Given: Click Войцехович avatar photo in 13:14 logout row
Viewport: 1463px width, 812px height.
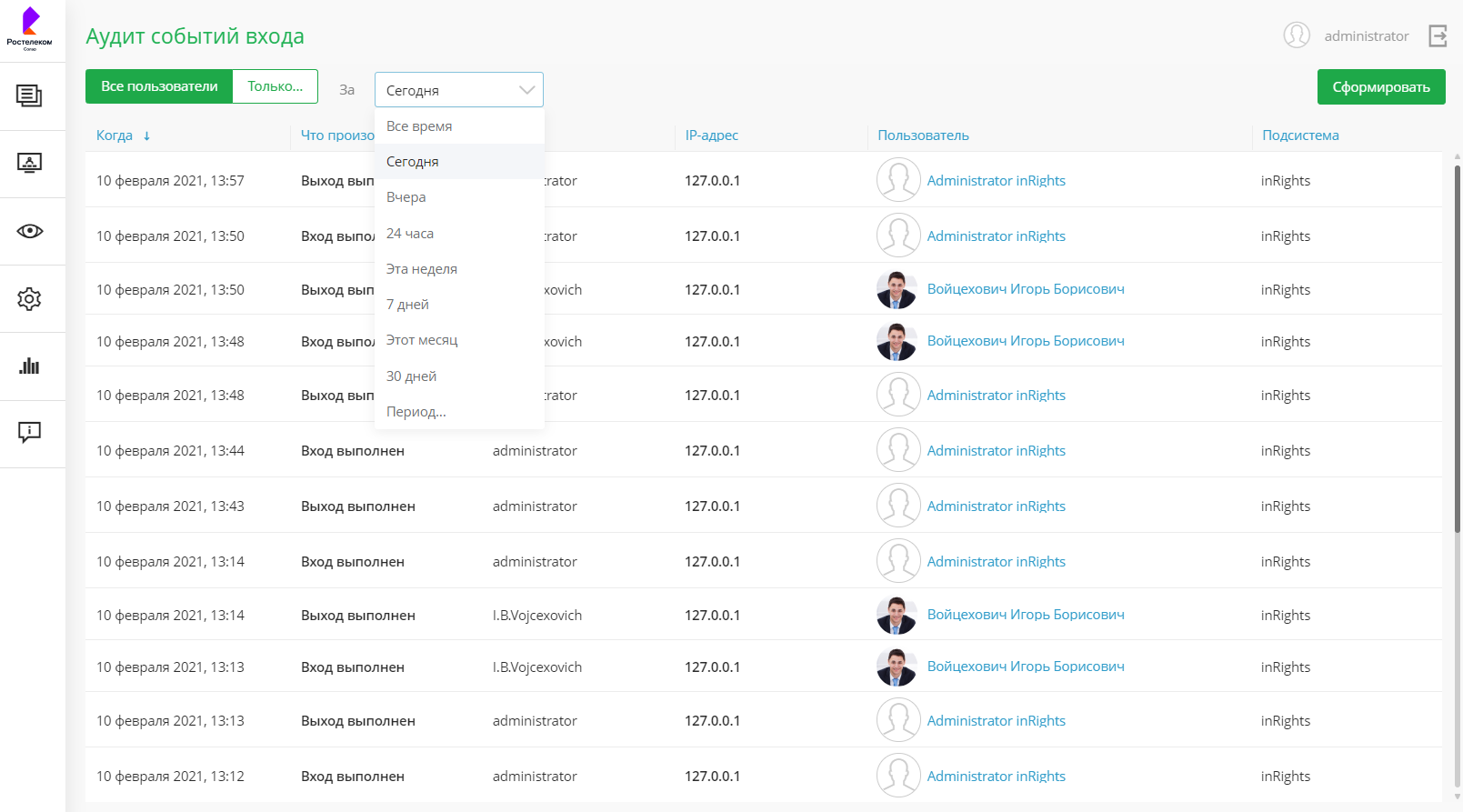Looking at the screenshot, I should pos(897,615).
